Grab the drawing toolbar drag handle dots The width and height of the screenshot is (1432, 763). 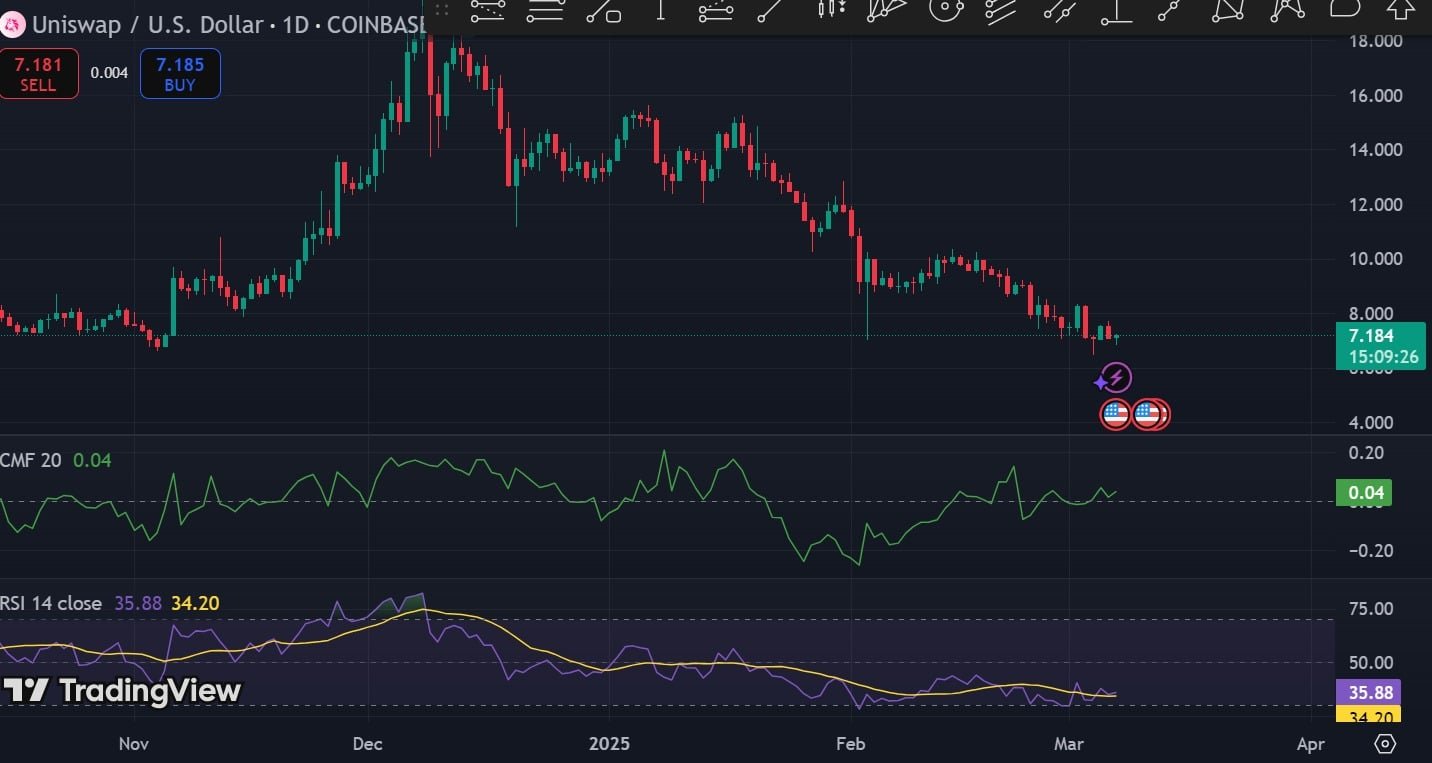pos(442,11)
